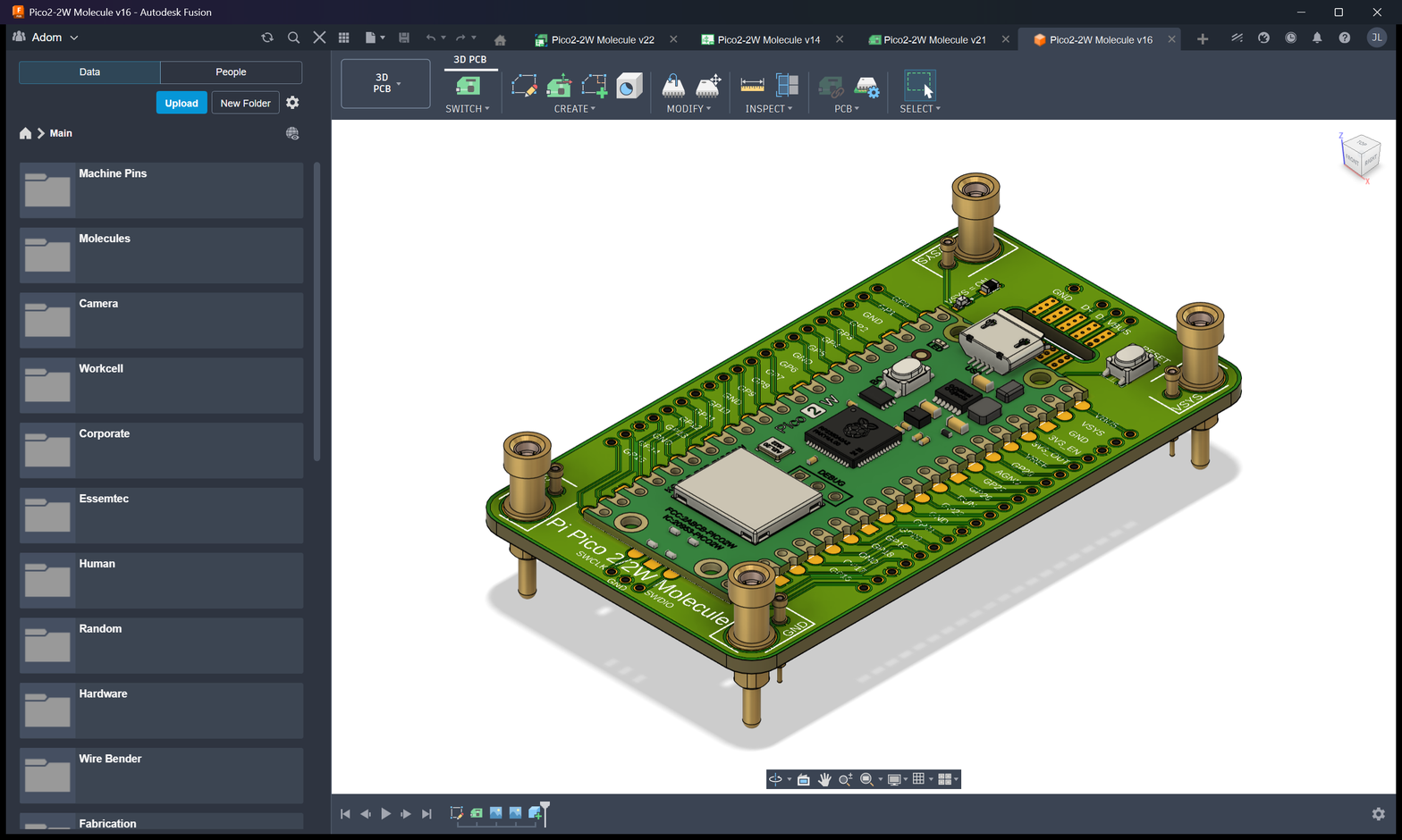
Task: Open a new design tab with plus
Action: [x=1203, y=38]
